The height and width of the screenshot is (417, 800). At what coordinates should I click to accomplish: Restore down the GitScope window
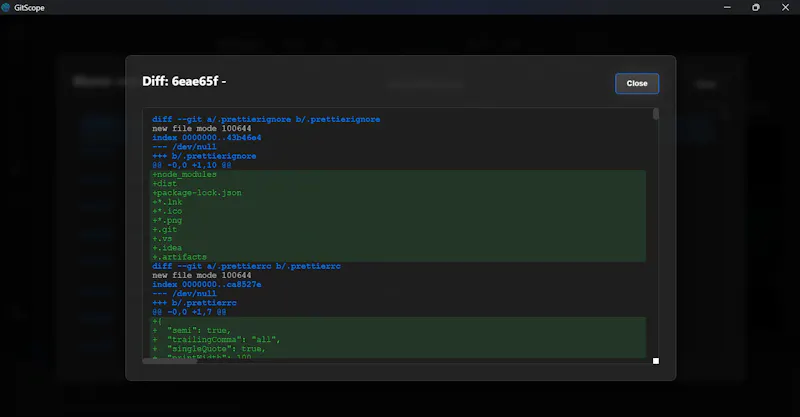[756, 7]
